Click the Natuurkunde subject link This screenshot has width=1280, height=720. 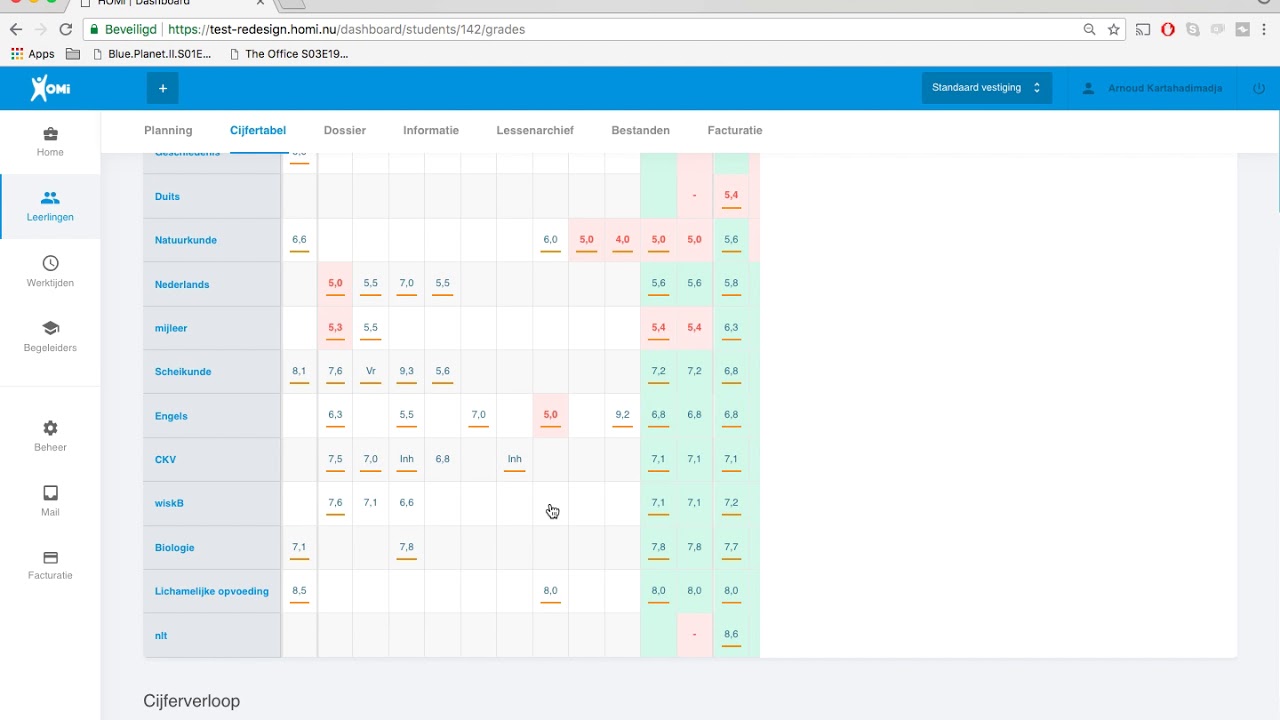[186, 240]
